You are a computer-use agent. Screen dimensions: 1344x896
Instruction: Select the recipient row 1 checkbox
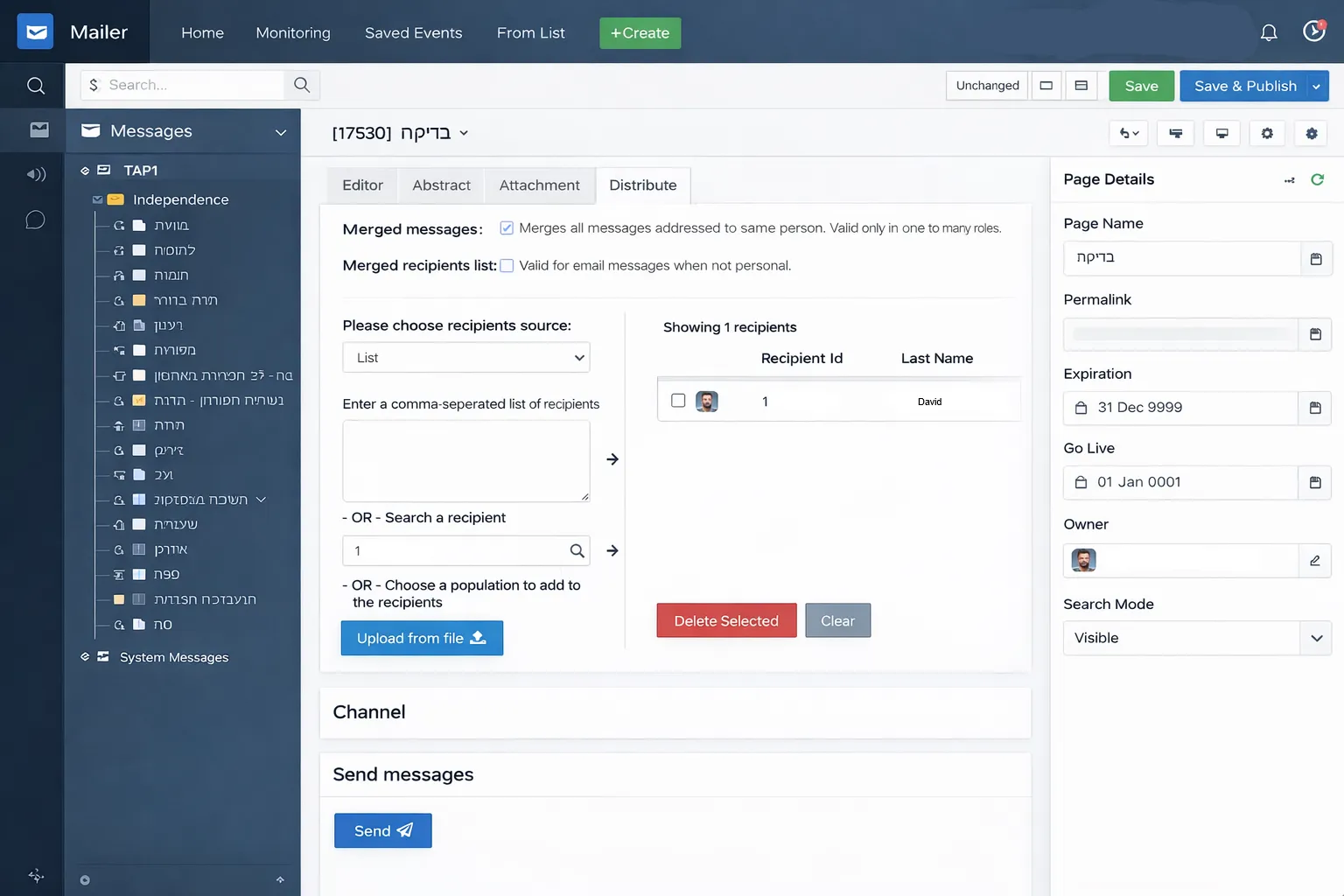678,400
